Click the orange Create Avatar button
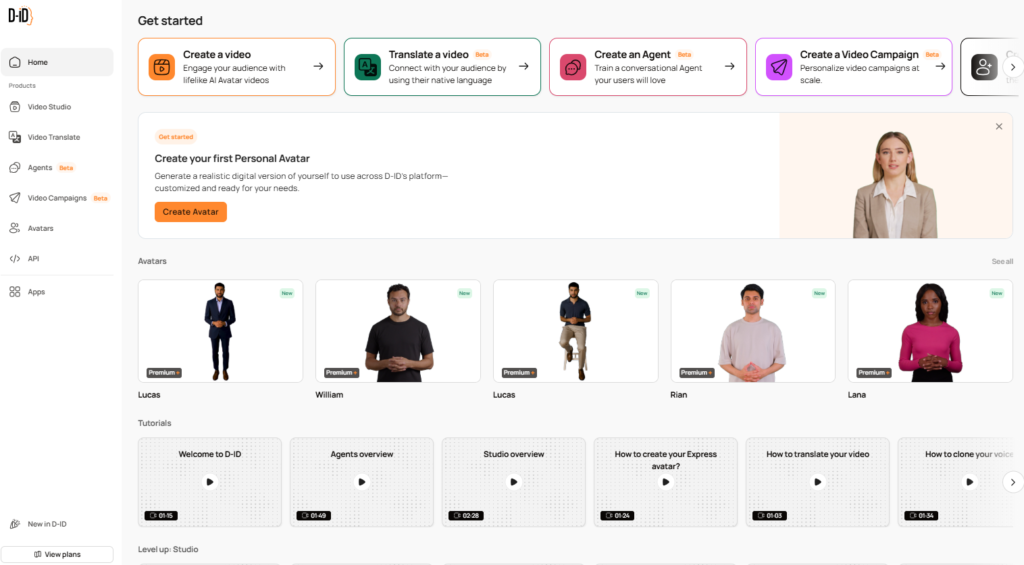This screenshot has height=565, width=1024. (191, 212)
